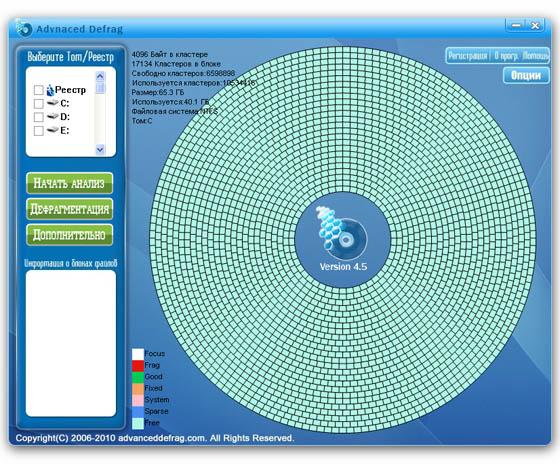Click the center disc logo above Version 4.5
Viewport: 560px width, 464px height.
(342, 234)
